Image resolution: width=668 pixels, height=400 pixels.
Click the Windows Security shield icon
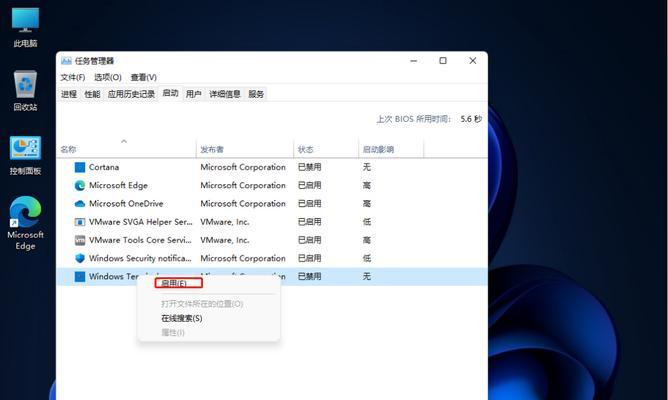click(80, 258)
